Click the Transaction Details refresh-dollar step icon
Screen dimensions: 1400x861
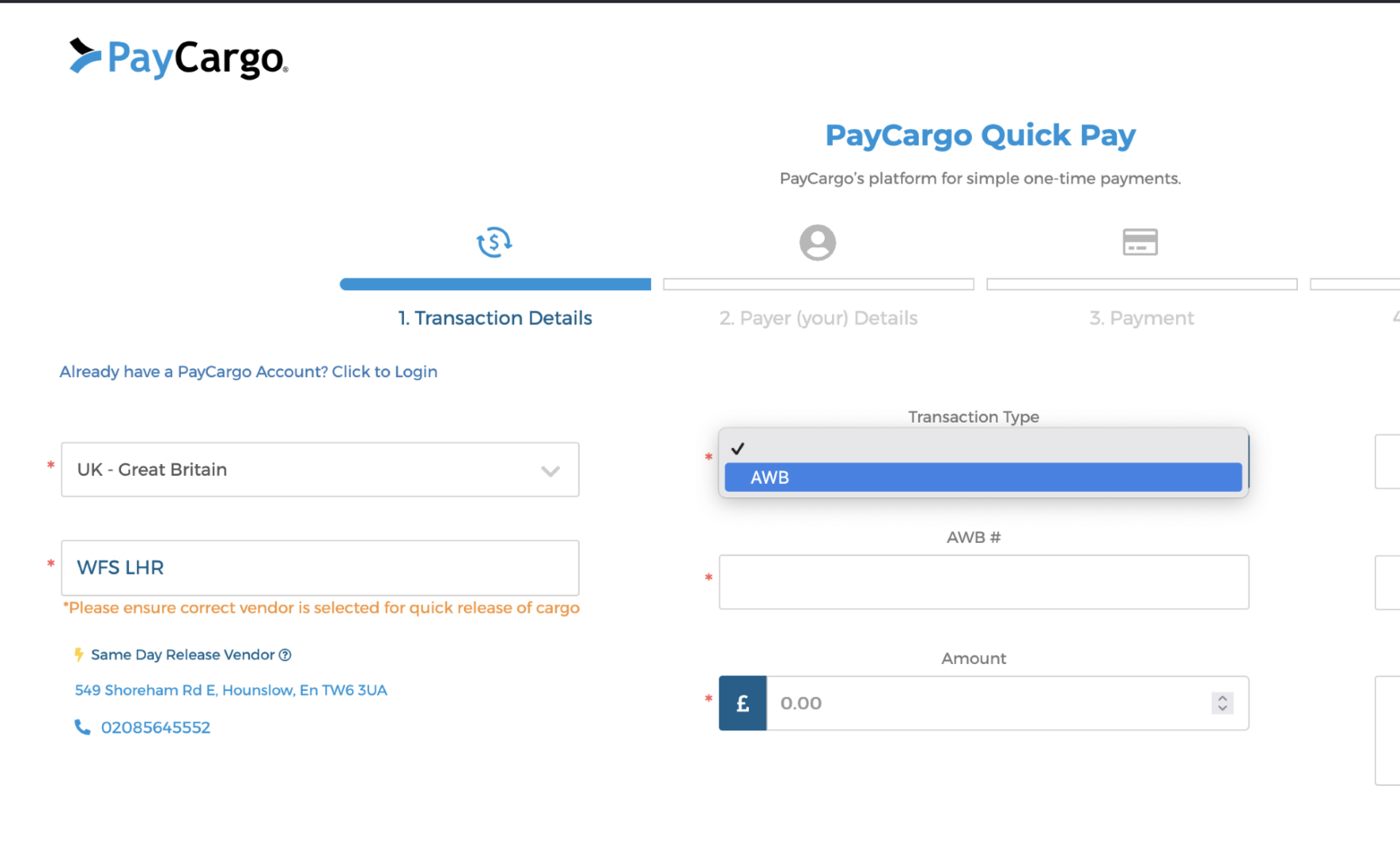pyautogui.click(x=494, y=242)
